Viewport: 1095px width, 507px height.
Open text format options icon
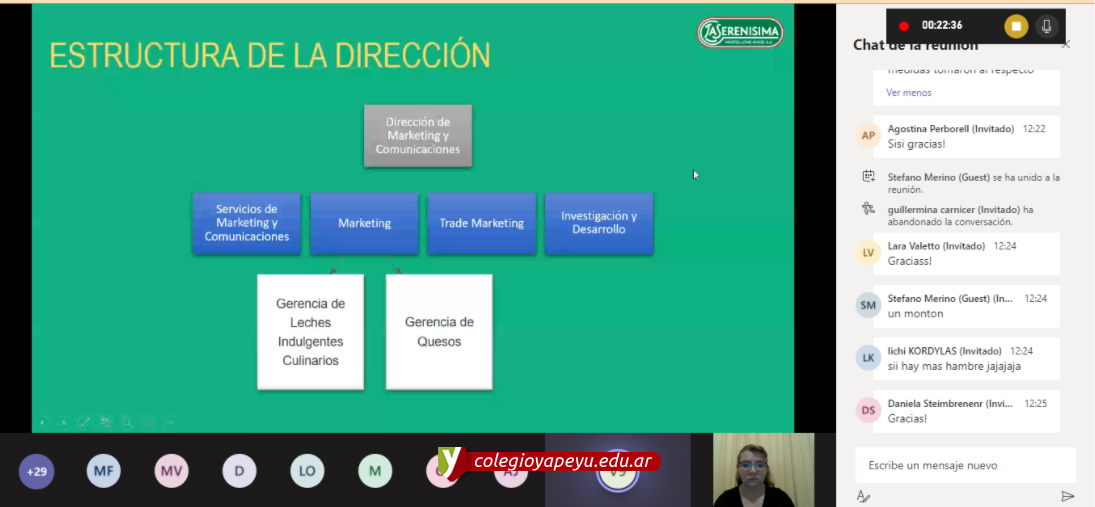[x=864, y=496]
